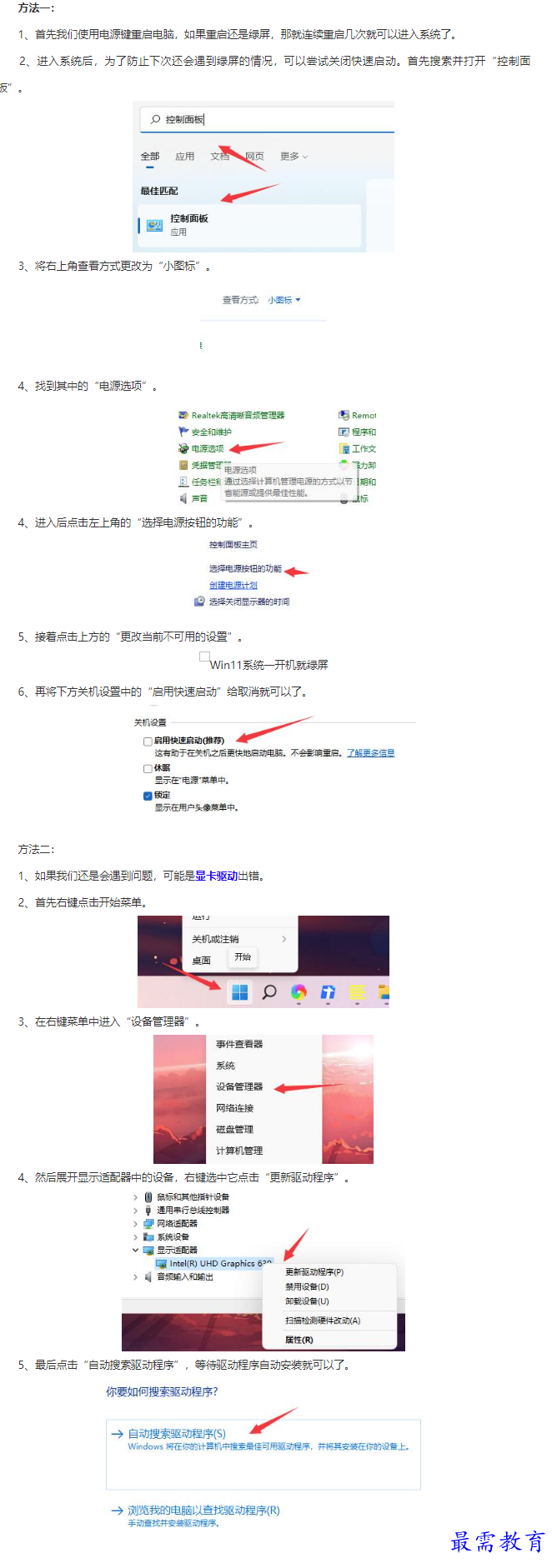Click the File Explorer folder icon on taskbar

pos(384,991)
